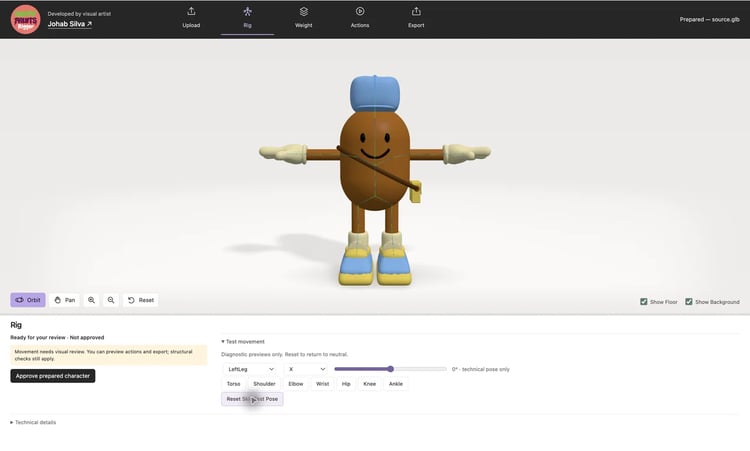This screenshot has width=750, height=451.
Task: Activate the Orbit camera tool
Action: [28, 300]
